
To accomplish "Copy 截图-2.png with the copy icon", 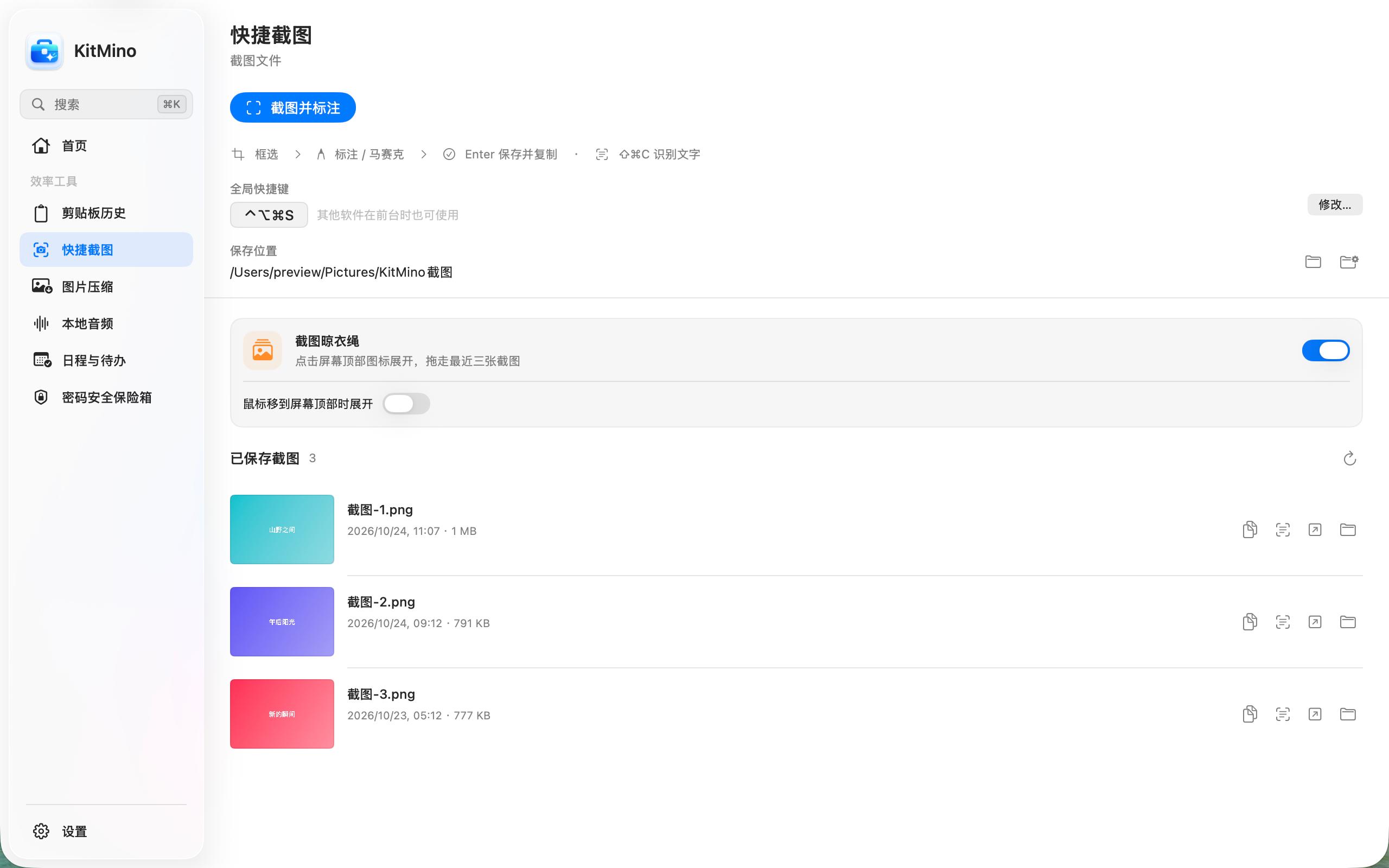I will tap(1250, 622).
